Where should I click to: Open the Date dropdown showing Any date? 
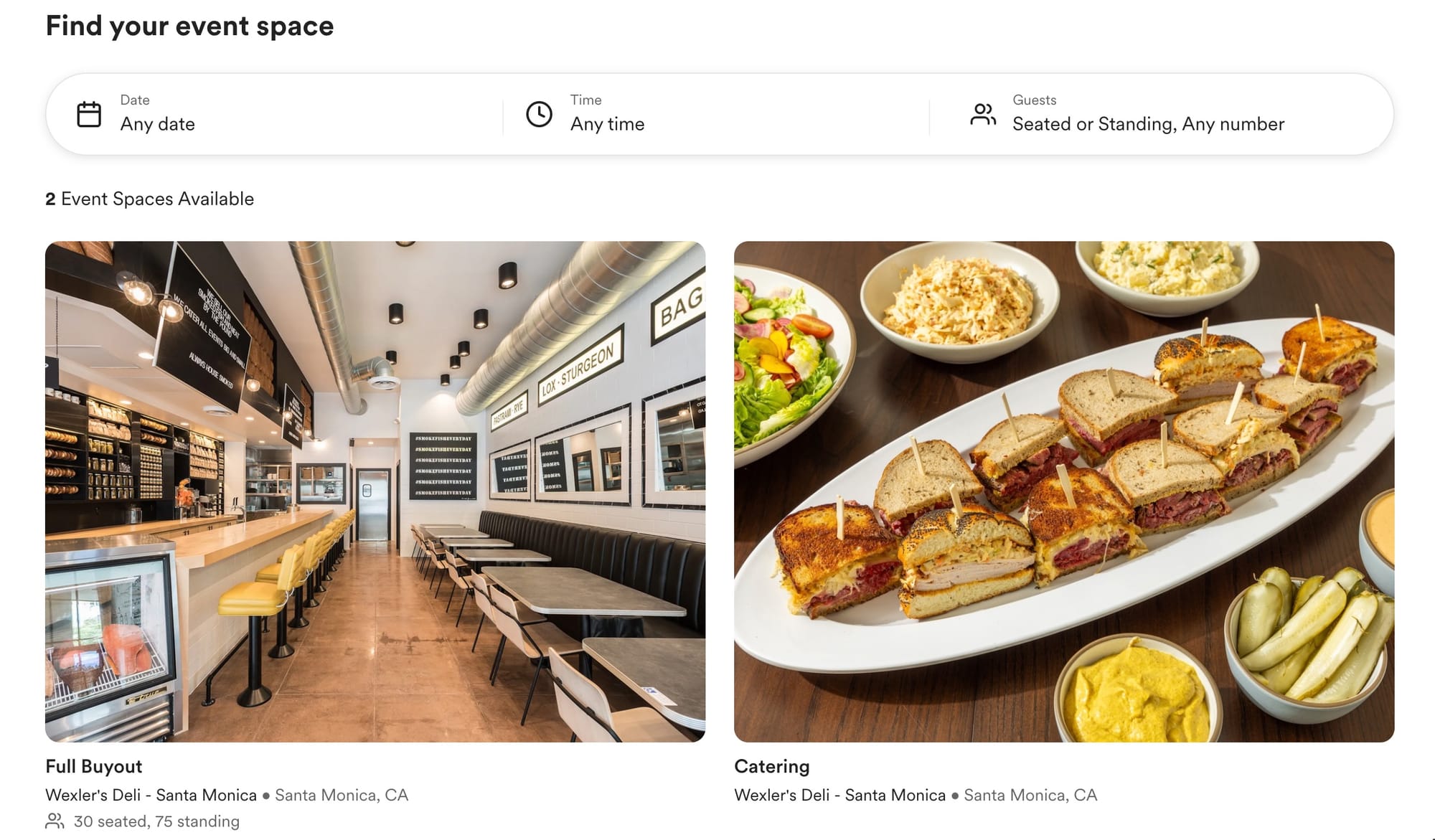[x=275, y=114]
